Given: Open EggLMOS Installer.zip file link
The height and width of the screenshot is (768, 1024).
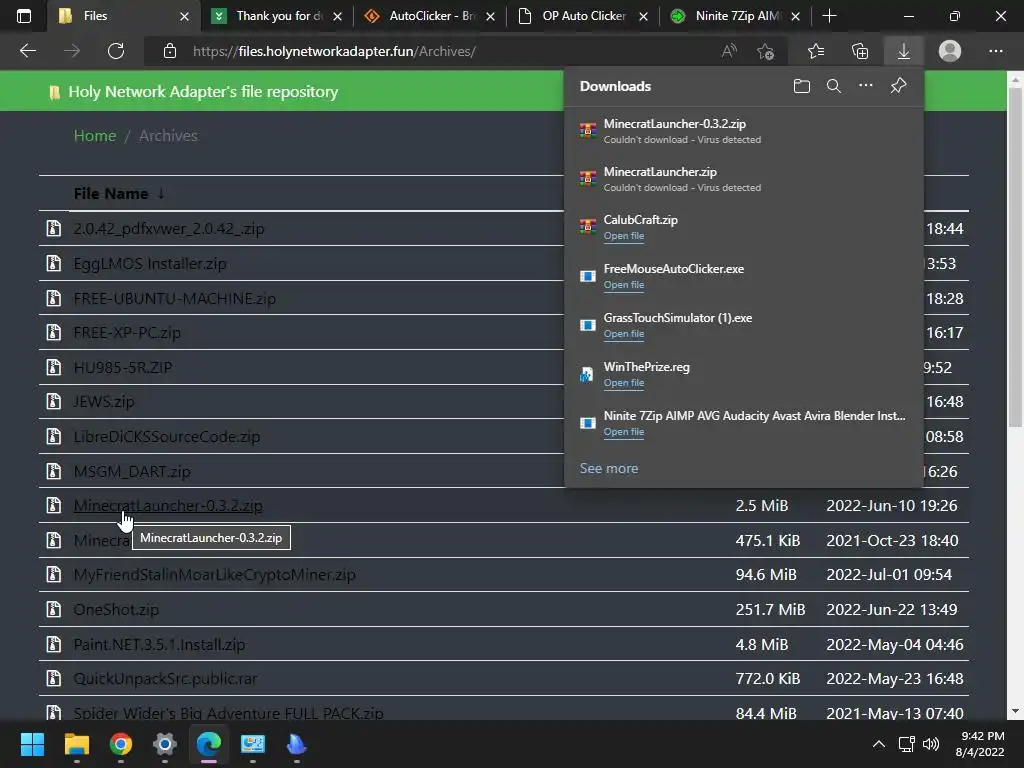Looking at the screenshot, I should click(150, 264).
